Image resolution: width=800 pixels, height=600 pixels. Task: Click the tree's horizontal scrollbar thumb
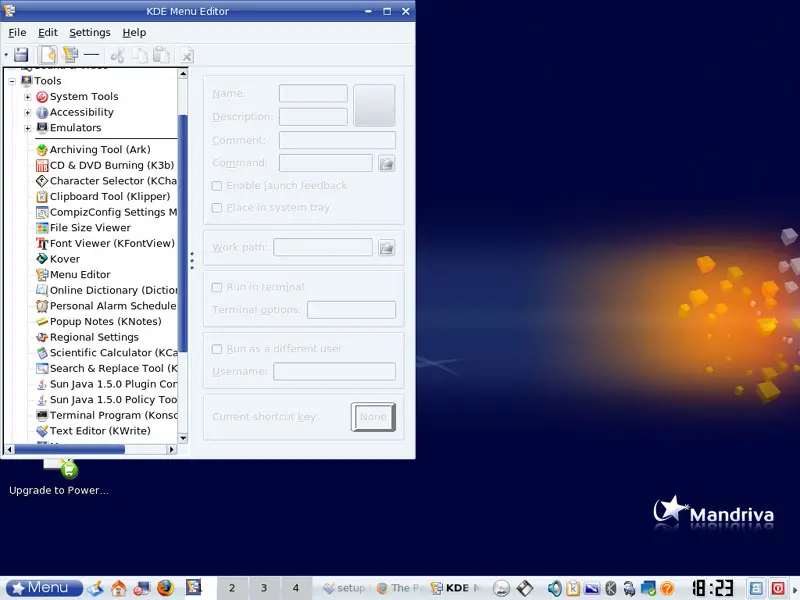69,449
